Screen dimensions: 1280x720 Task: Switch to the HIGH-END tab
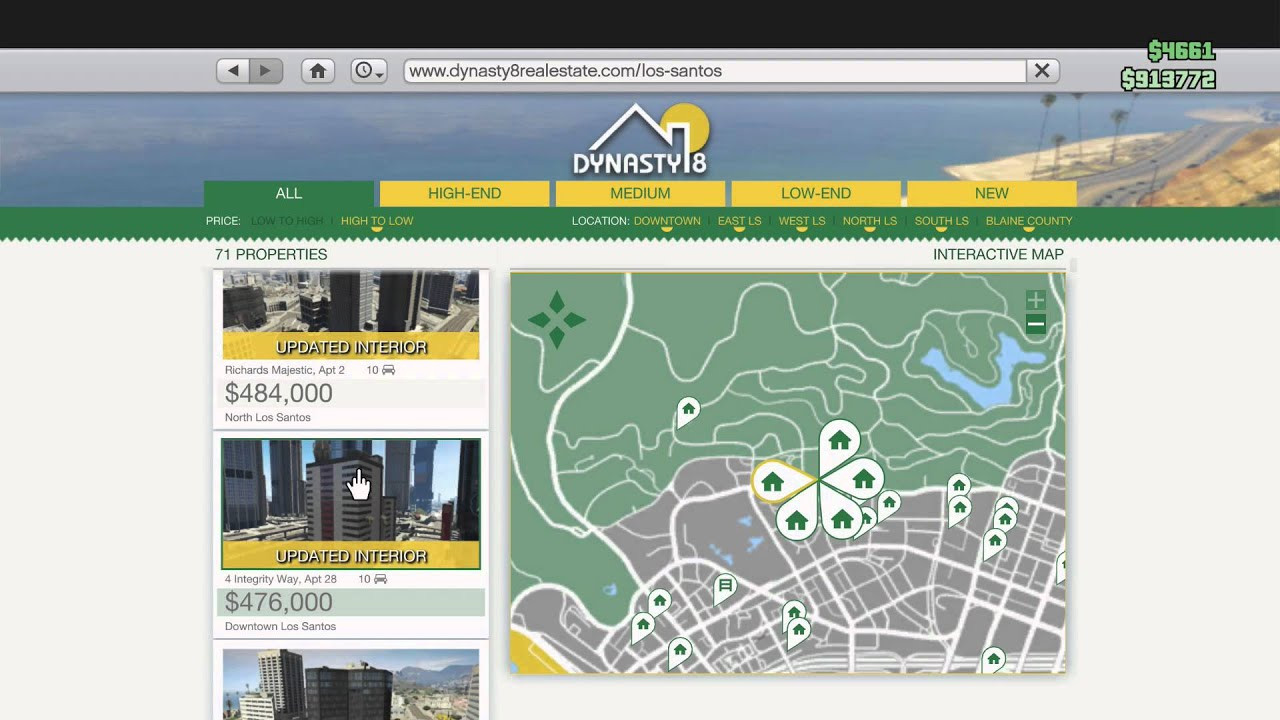465,194
